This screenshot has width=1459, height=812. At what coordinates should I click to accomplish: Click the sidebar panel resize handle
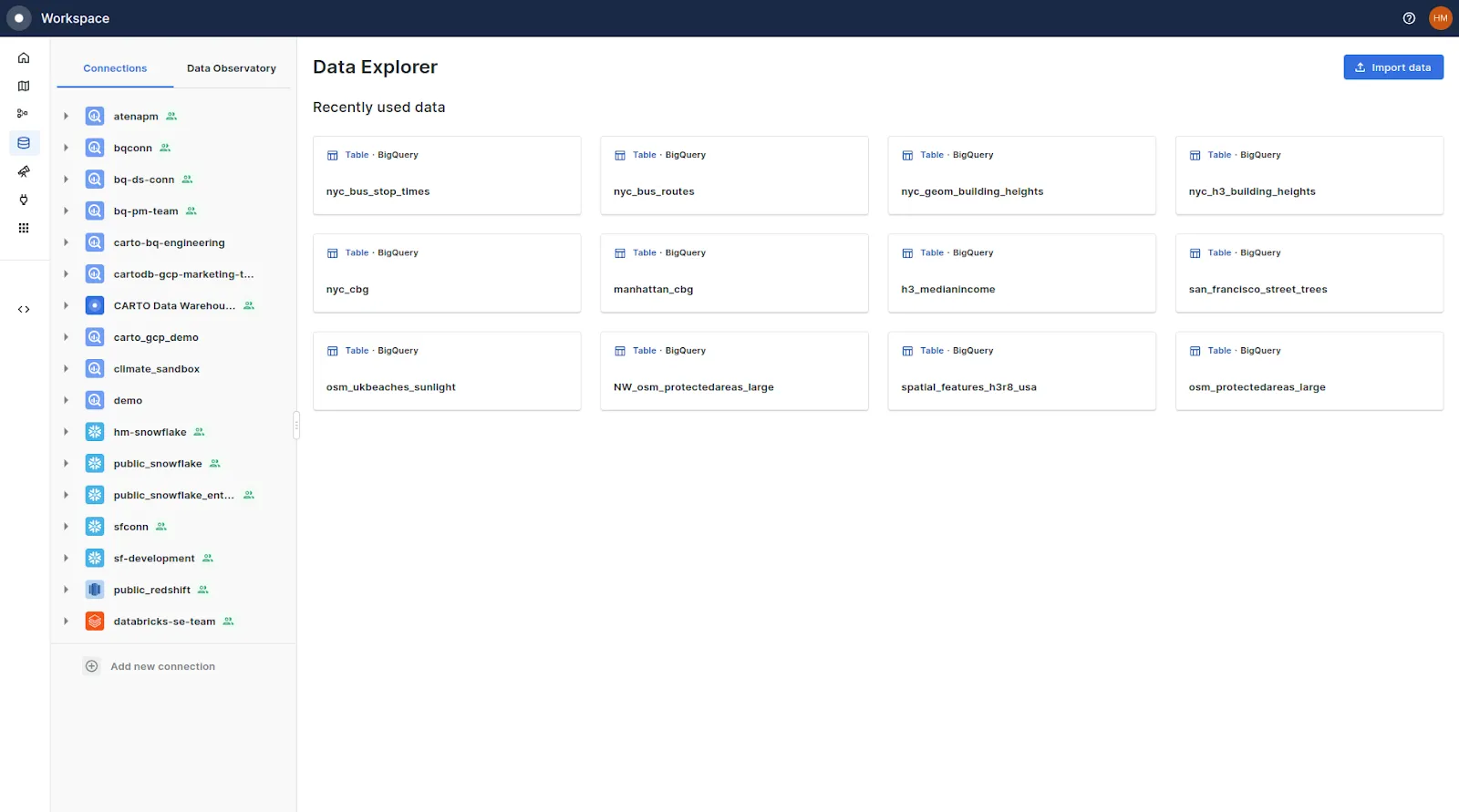coord(296,426)
